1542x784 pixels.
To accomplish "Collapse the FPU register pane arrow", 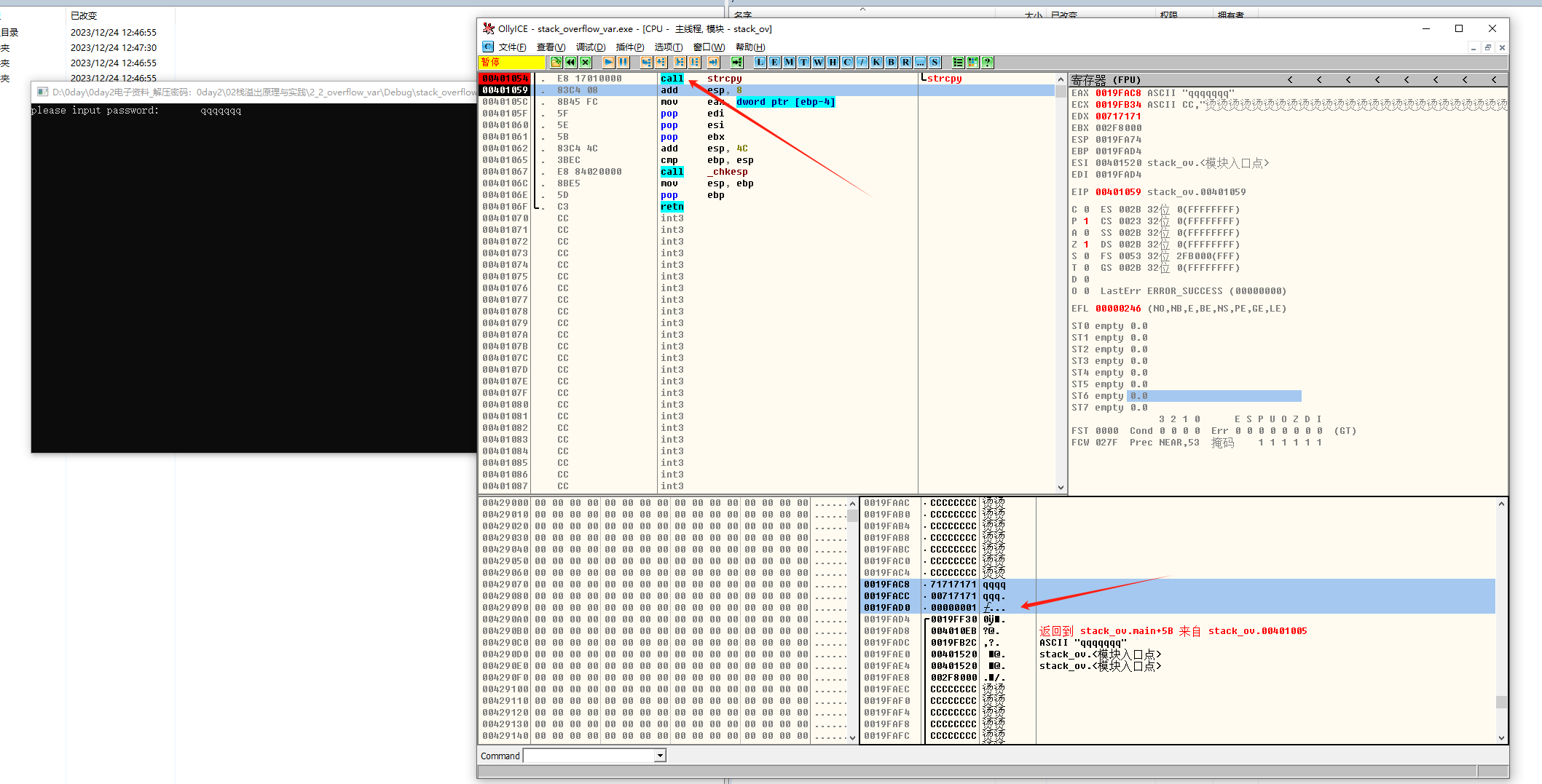I will [1289, 79].
